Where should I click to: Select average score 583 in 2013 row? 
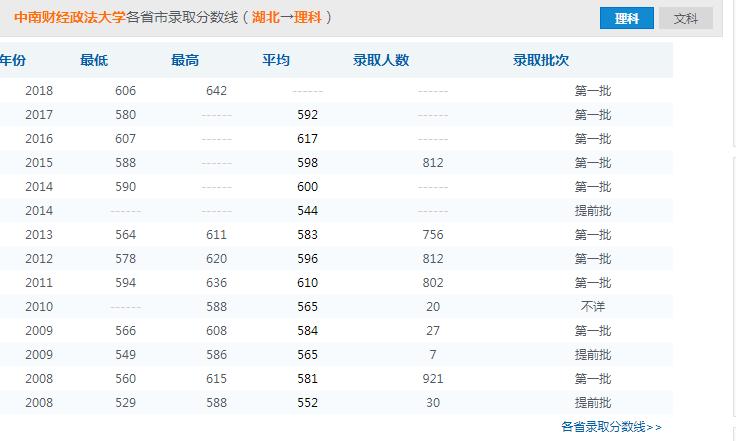point(307,234)
